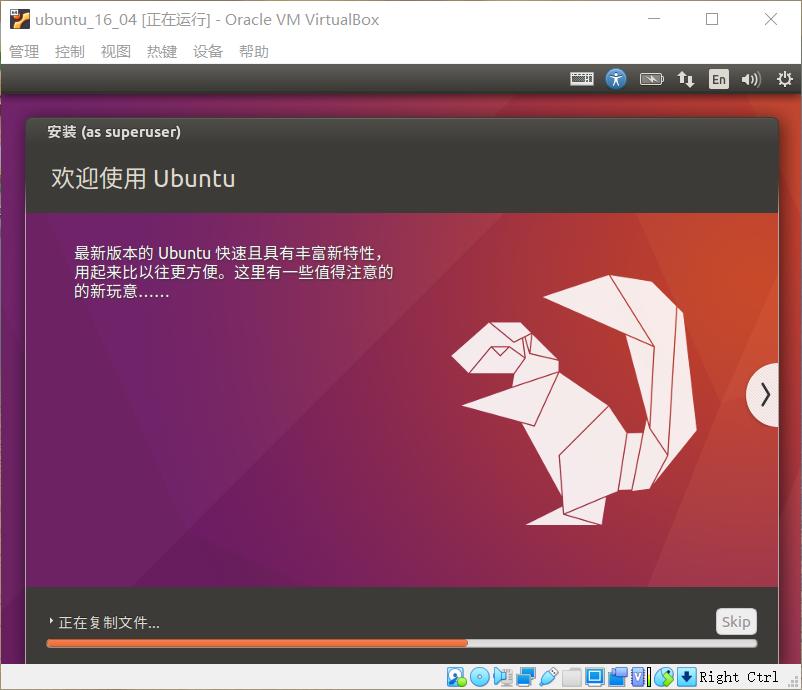Open the 帮助 menu
Viewport: 802px width, 690px height.
coord(254,51)
